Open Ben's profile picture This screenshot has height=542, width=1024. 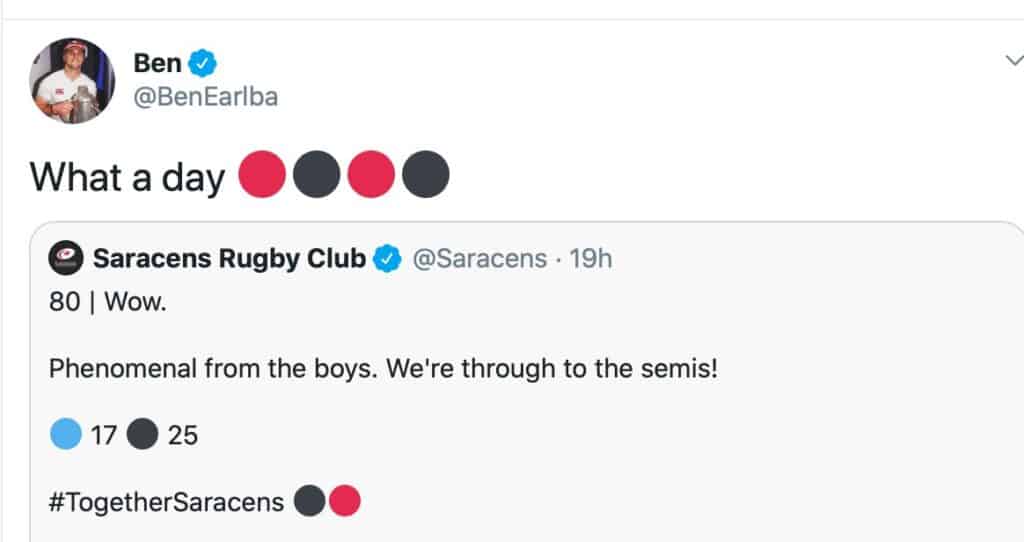pyautogui.click(x=72, y=80)
